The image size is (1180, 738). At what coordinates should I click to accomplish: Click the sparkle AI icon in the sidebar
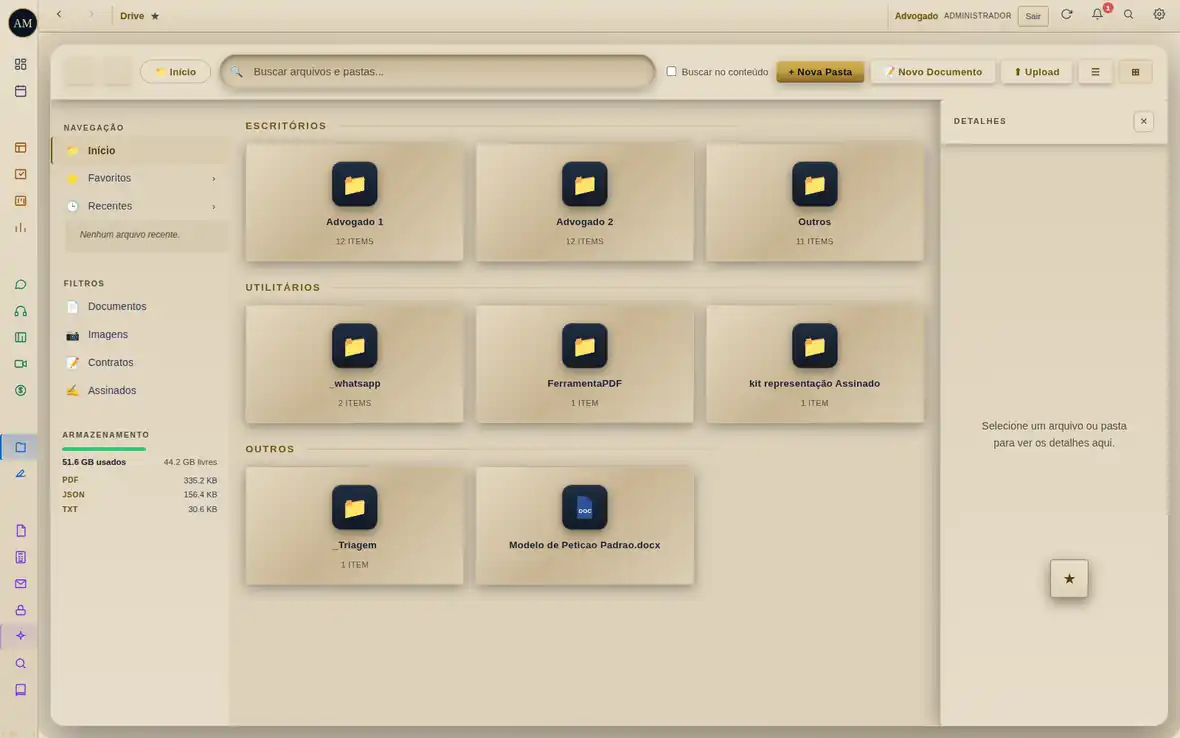[x=20, y=636]
